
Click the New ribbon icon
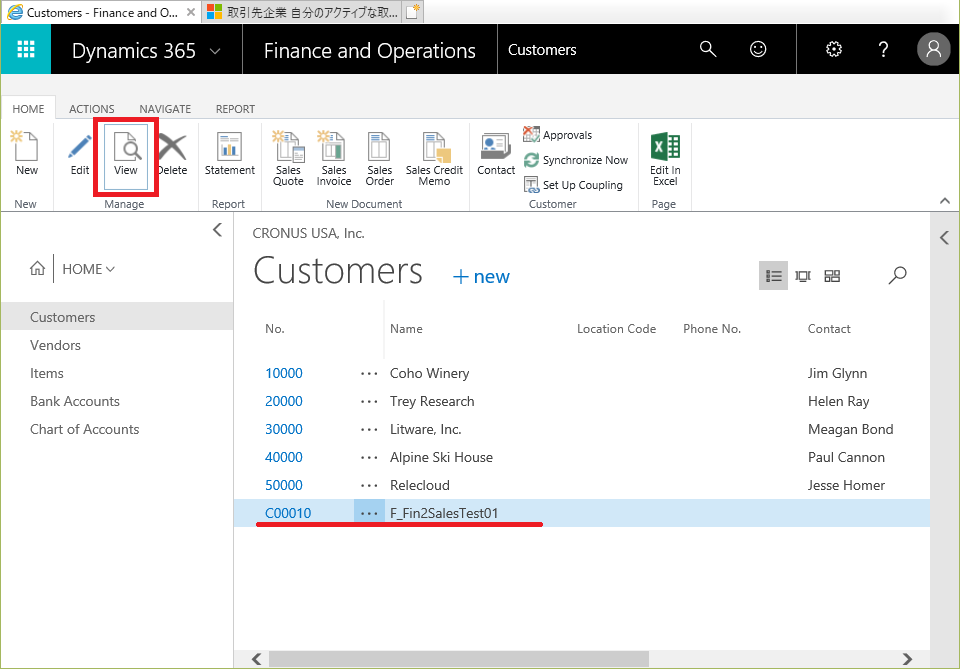point(26,153)
